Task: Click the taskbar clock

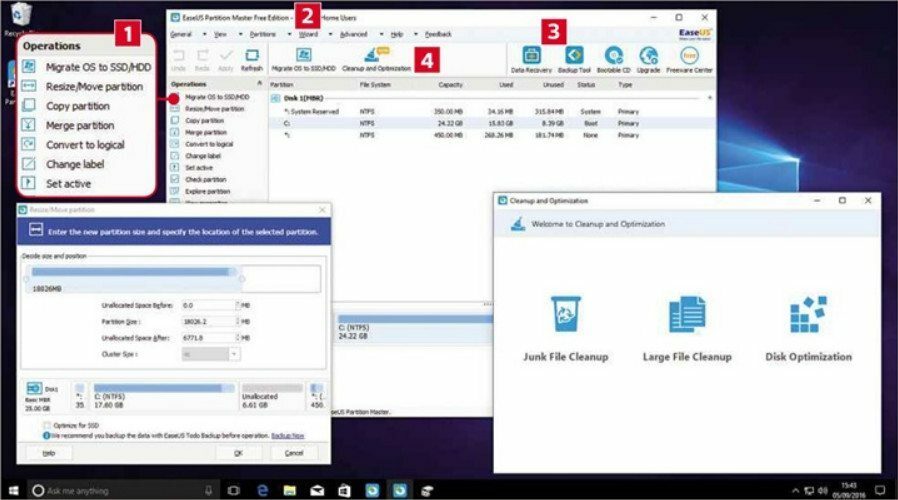Action: click(x=849, y=490)
